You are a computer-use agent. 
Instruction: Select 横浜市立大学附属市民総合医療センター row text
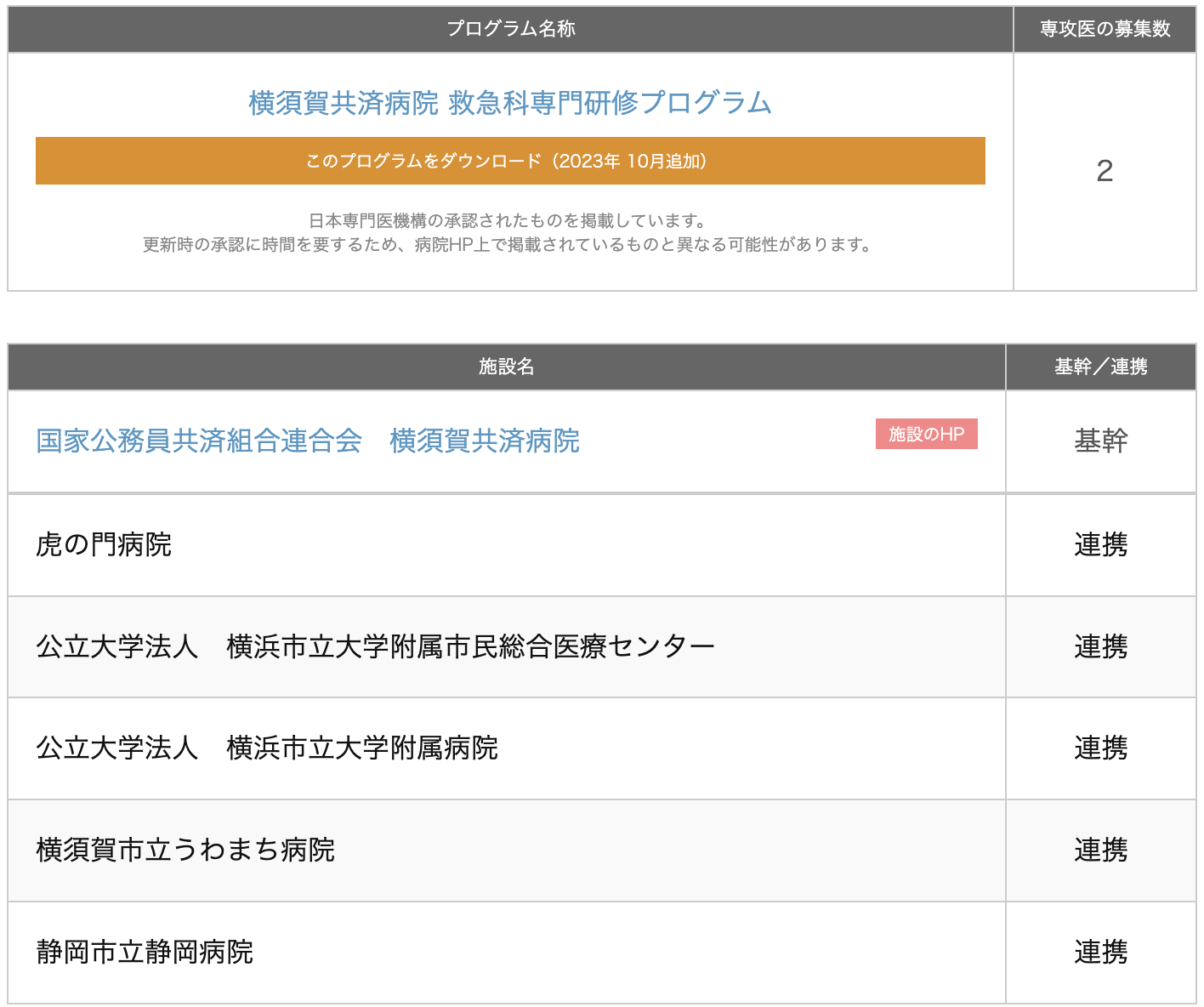point(375,646)
